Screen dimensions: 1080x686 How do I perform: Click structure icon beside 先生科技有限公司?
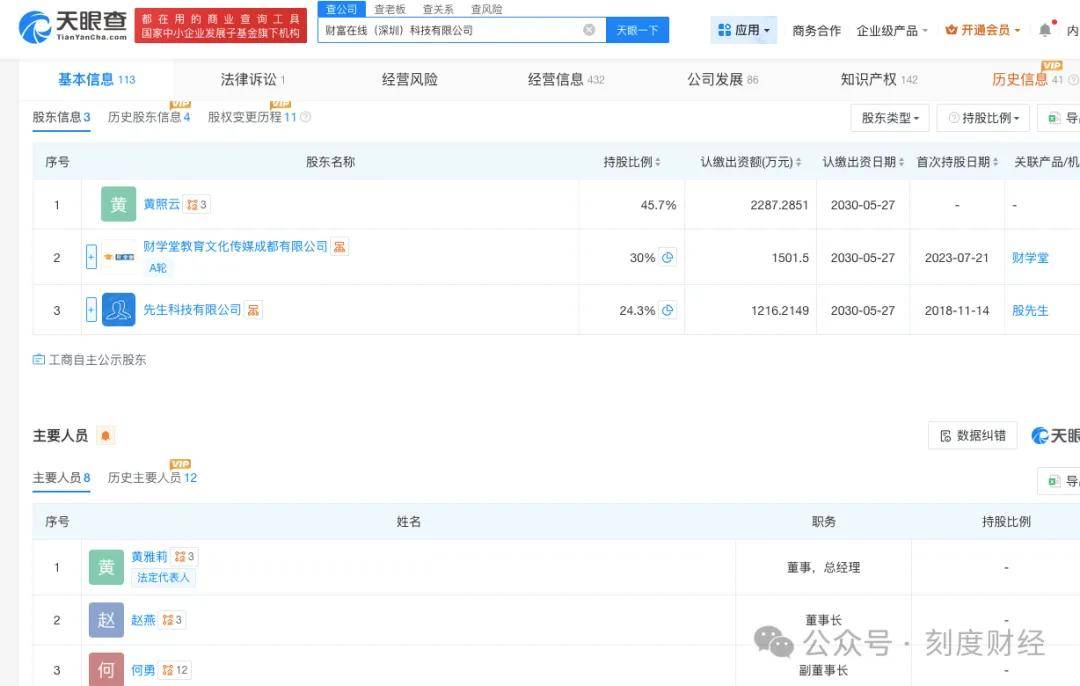click(x=253, y=310)
